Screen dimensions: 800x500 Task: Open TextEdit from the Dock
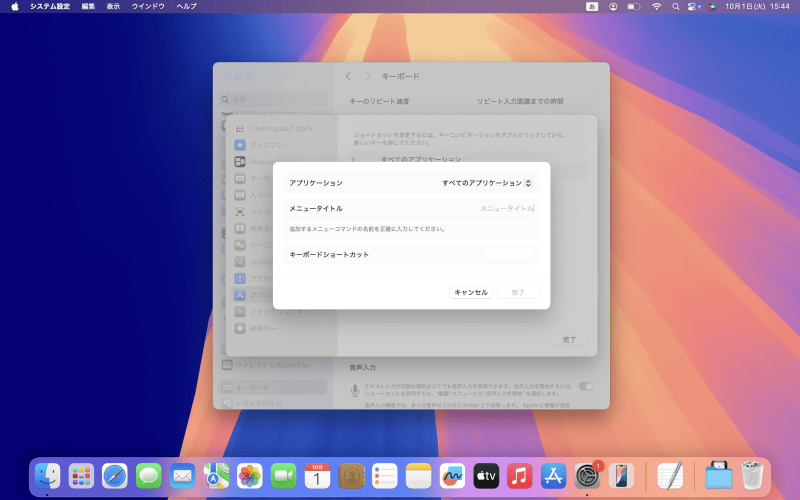pyautogui.click(x=670, y=477)
